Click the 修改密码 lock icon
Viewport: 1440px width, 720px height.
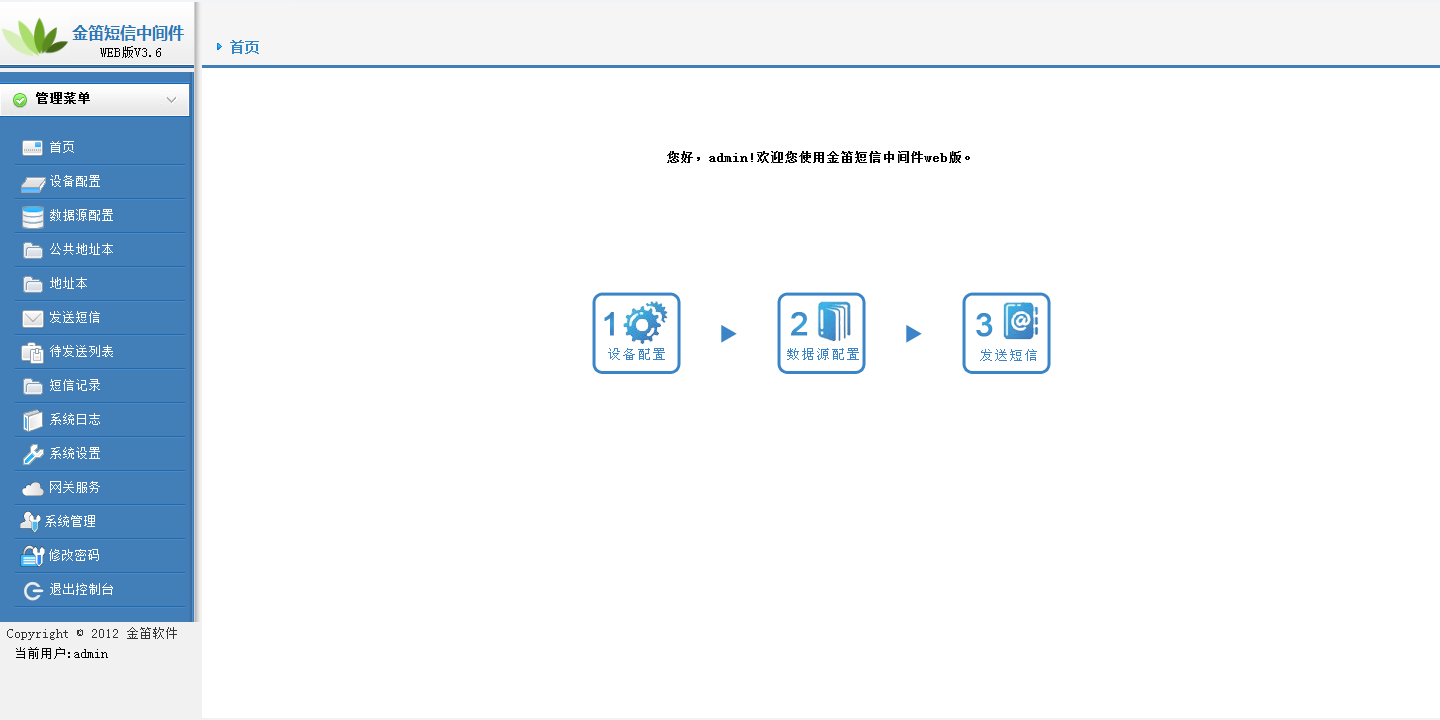click(31, 555)
